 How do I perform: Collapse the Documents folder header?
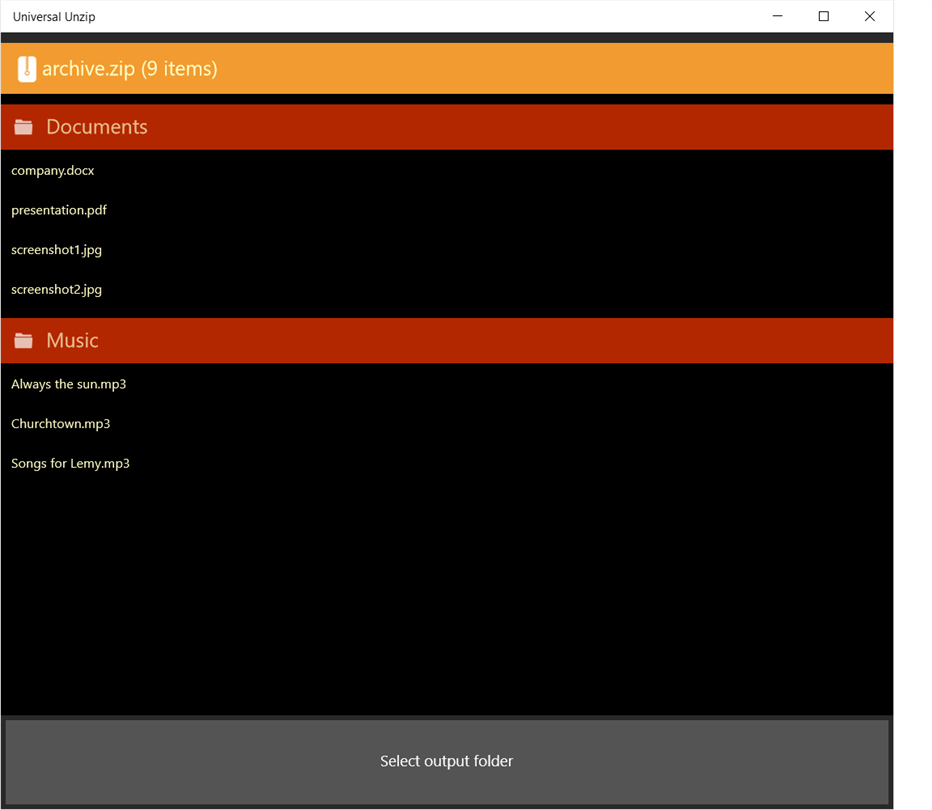click(x=447, y=127)
